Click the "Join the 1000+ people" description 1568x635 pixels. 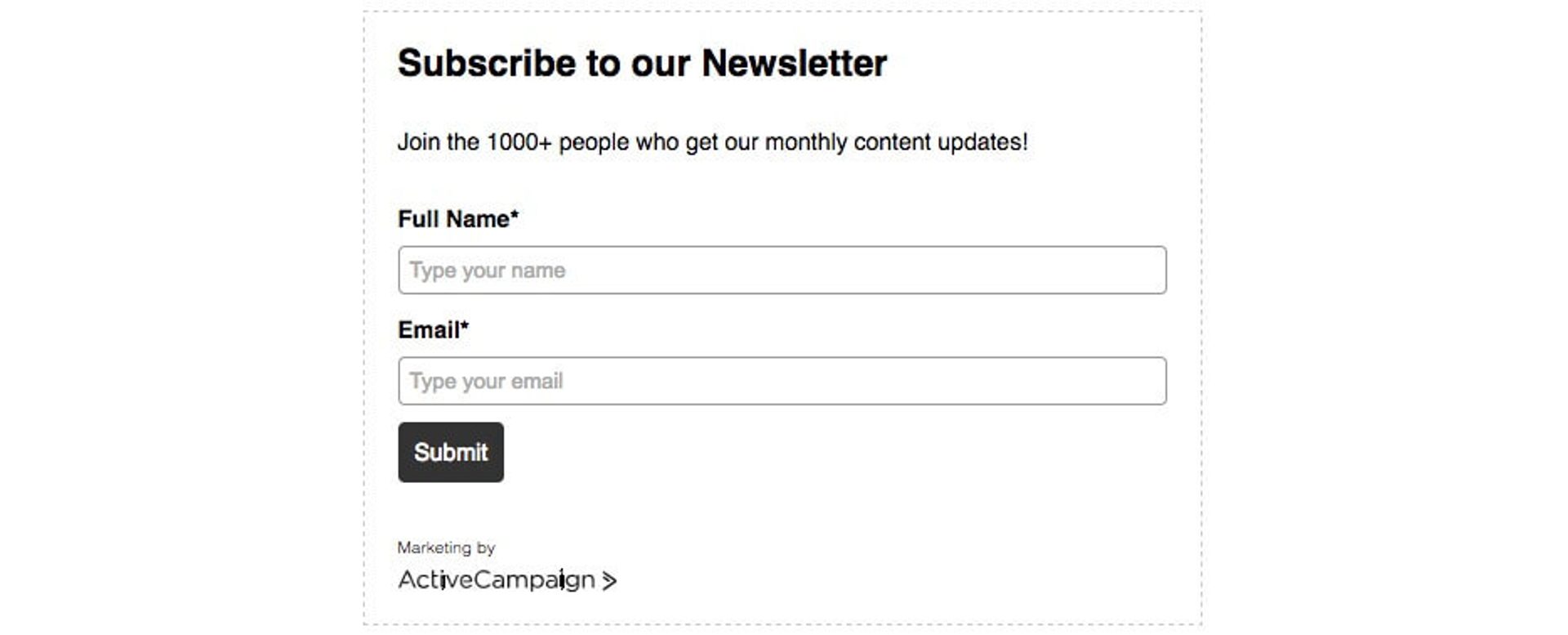(712, 142)
